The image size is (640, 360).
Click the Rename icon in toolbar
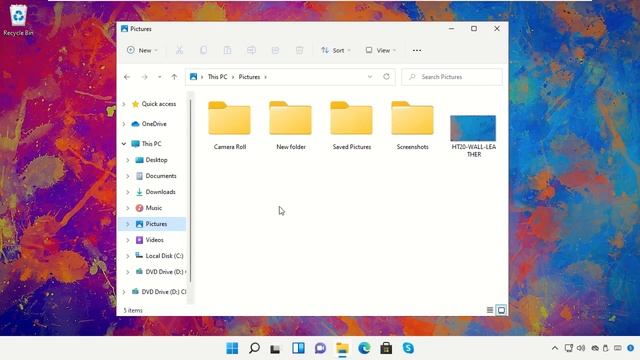coord(251,50)
